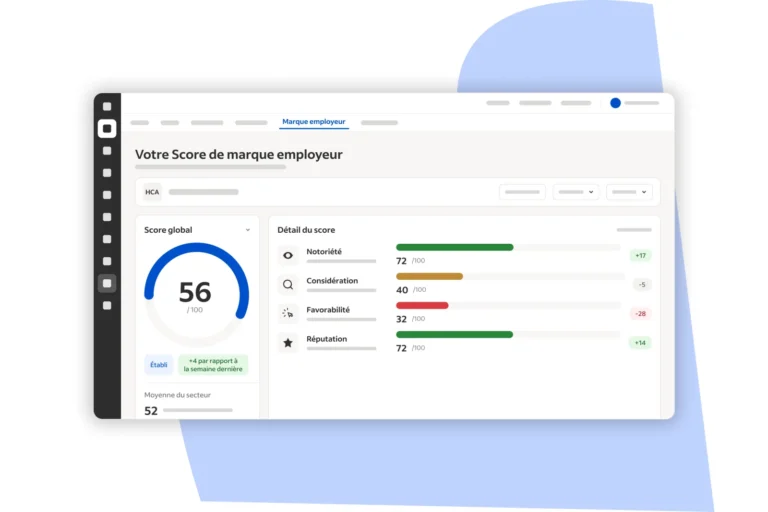
Task: Click the Favorabilité label
Action: [x=328, y=310]
